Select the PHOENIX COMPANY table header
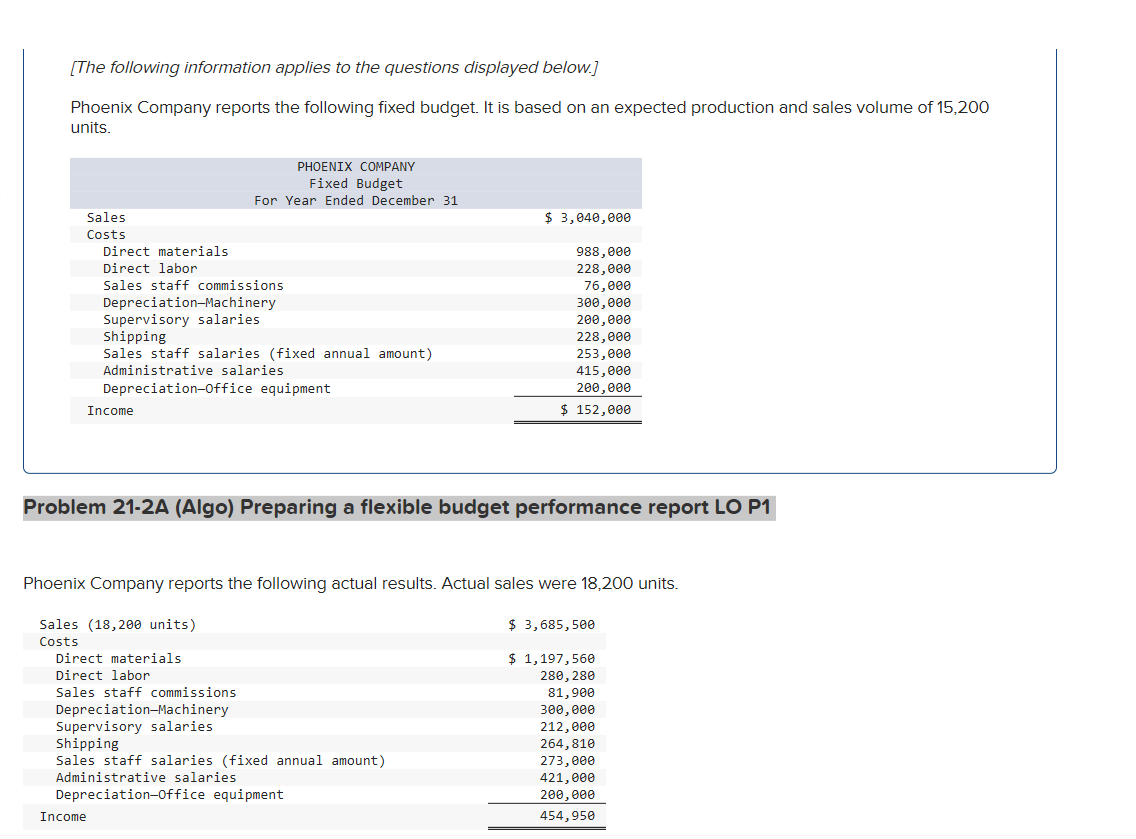 tap(357, 166)
